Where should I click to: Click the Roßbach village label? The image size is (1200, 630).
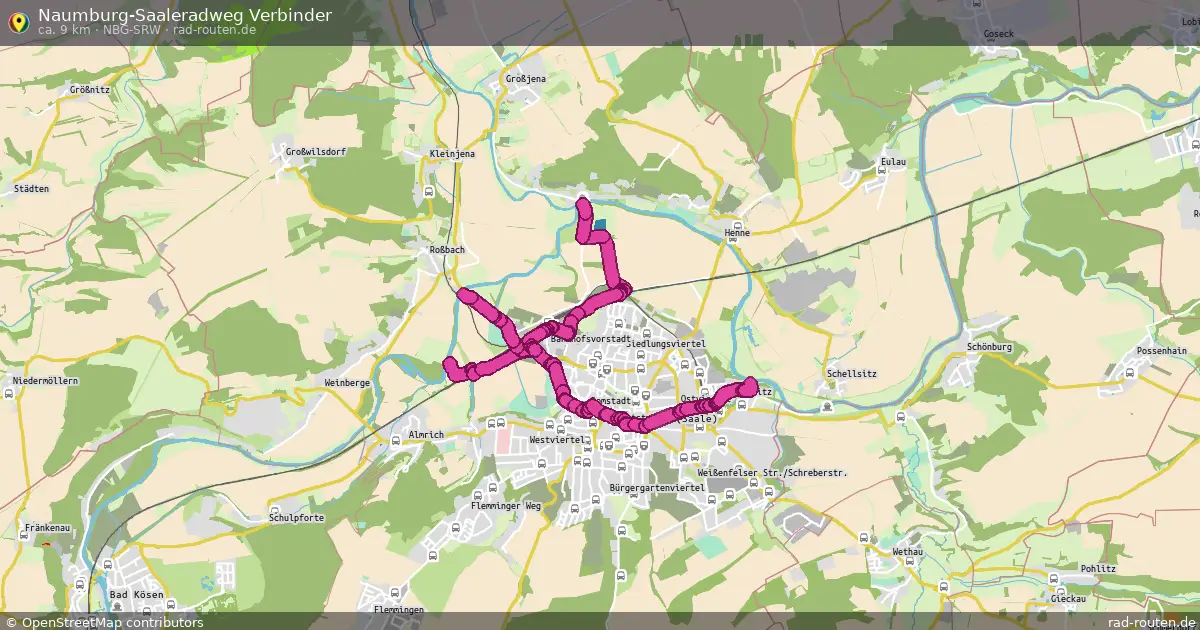coord(447,250)
